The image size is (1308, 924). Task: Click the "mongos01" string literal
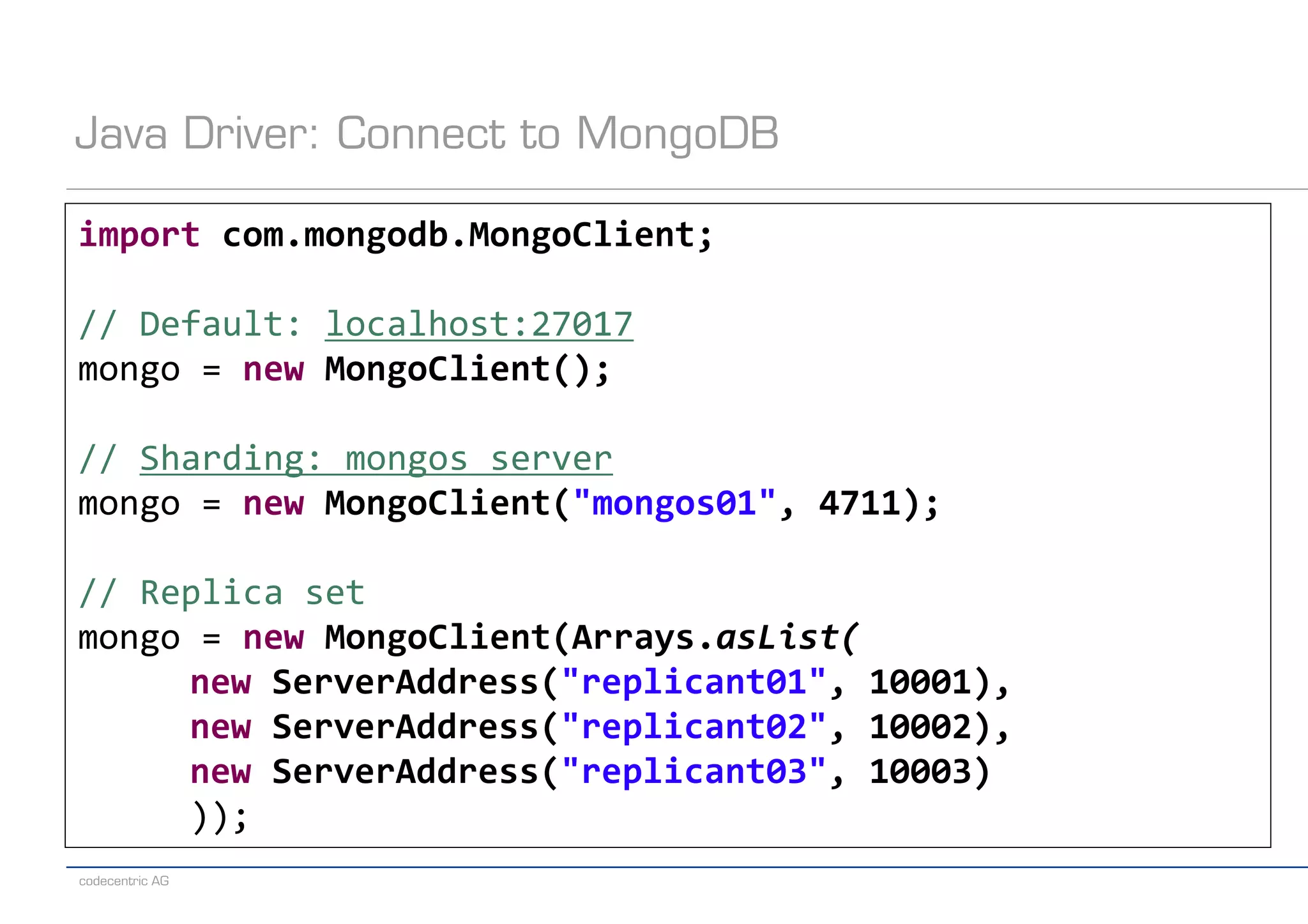point(674,503)
